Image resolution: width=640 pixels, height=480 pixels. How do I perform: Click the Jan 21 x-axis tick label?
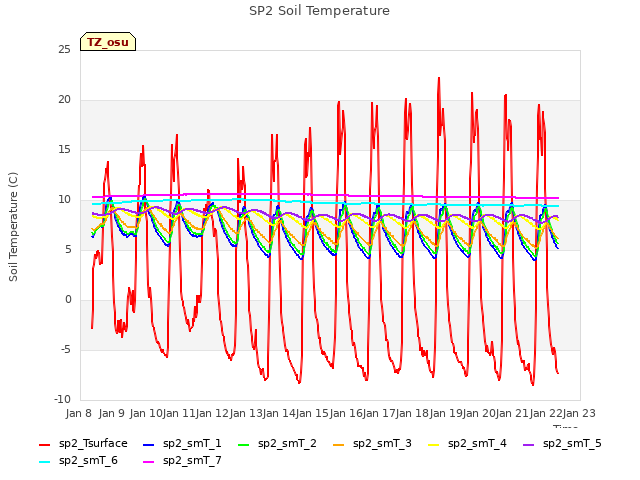coord(512,413)
